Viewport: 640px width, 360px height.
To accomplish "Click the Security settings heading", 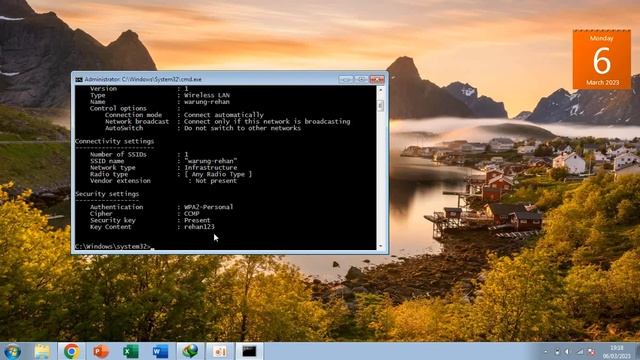I will pos(107,194).
